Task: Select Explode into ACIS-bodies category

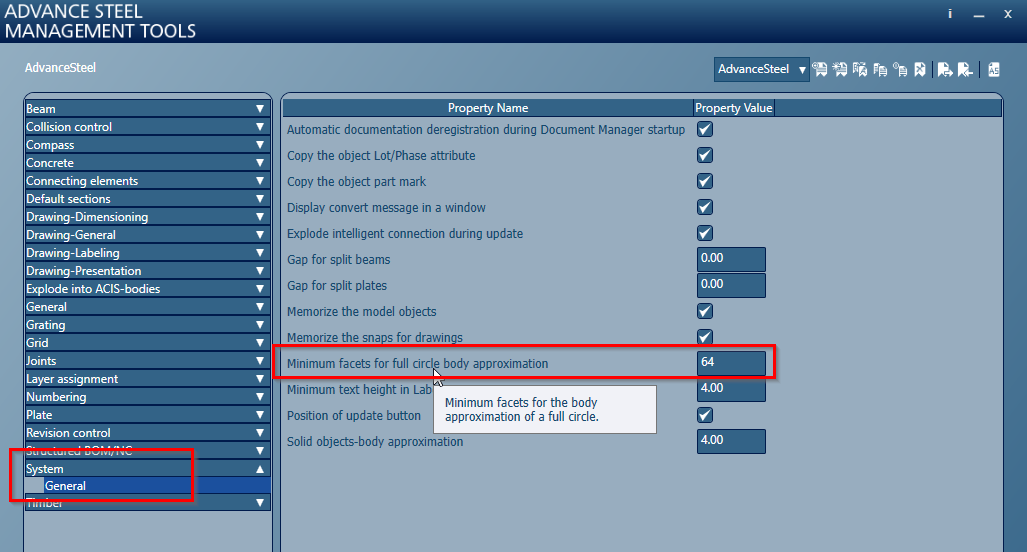Action: click(147, 289)
